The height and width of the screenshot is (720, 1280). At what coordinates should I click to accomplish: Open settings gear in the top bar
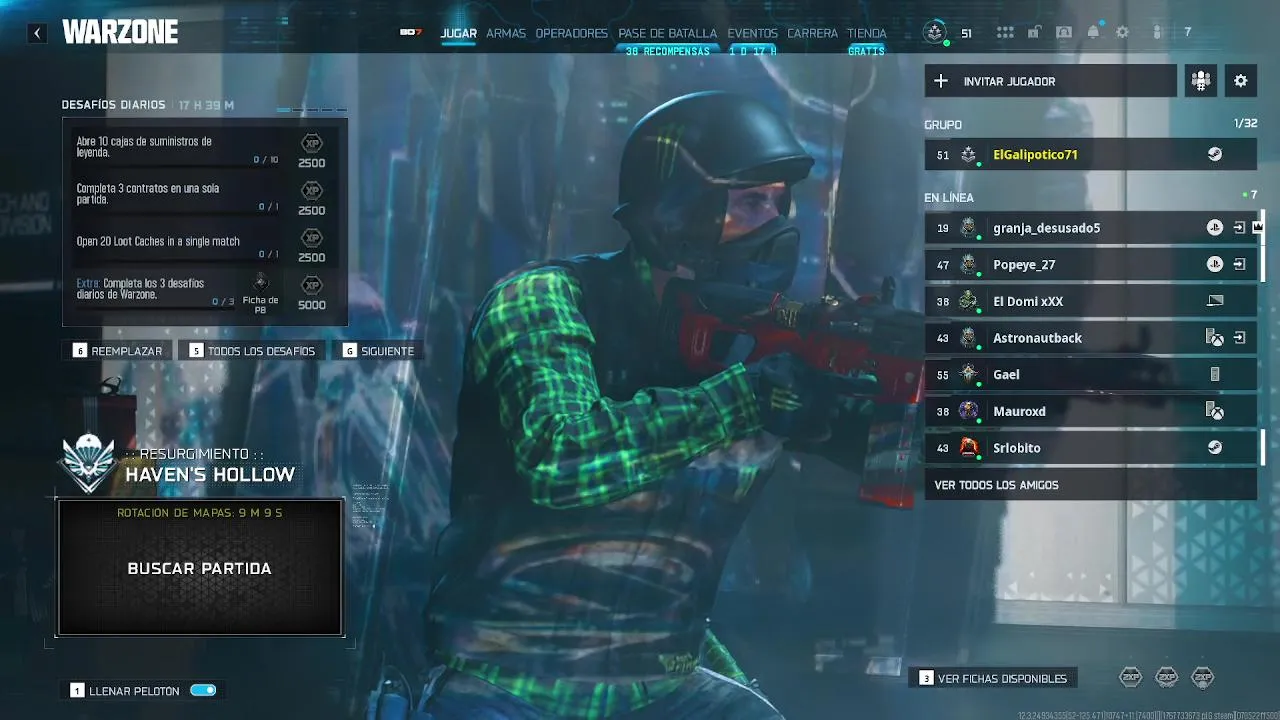tap(1122, 33)
